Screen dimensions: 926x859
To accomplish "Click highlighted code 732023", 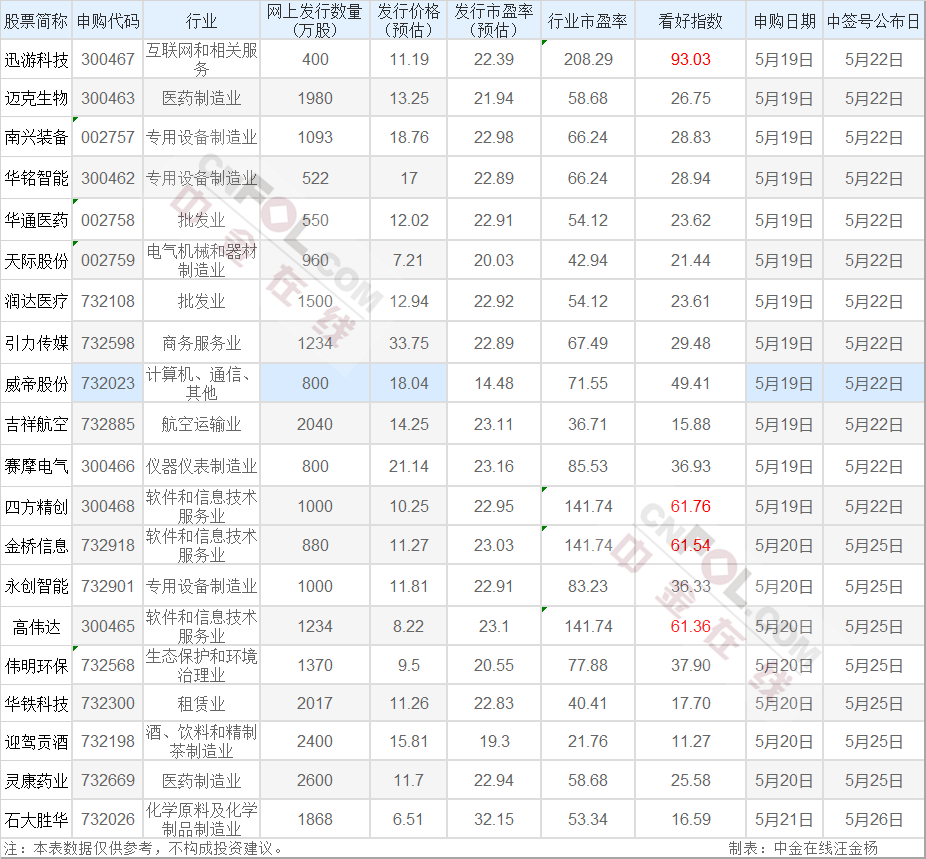I will (108, 384).
